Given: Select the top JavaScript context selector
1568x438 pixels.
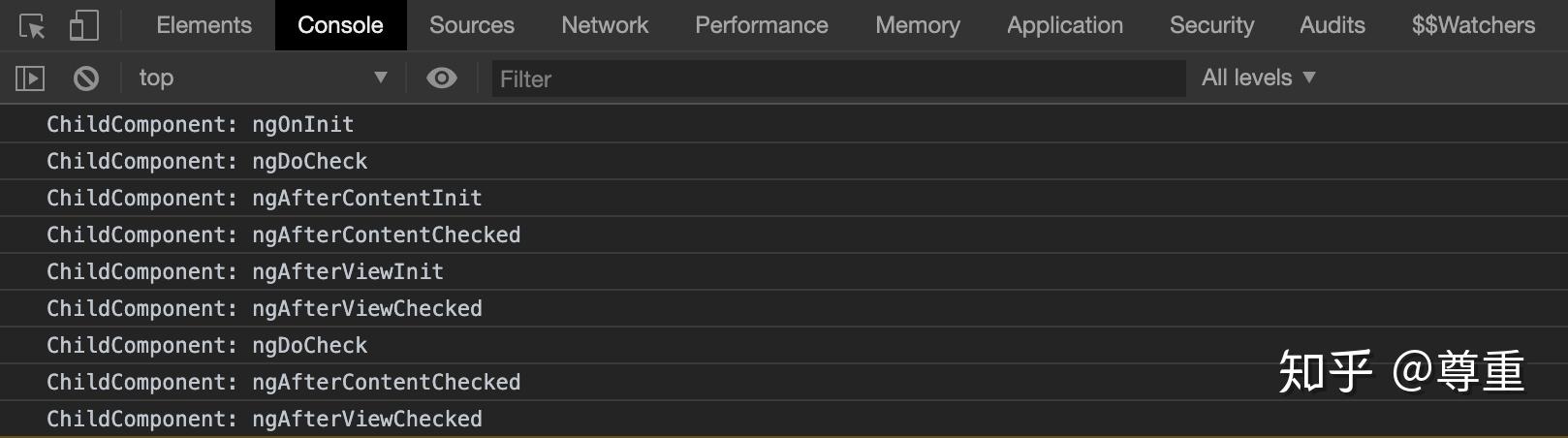Looking at the screenshot, I should point(263,78).
